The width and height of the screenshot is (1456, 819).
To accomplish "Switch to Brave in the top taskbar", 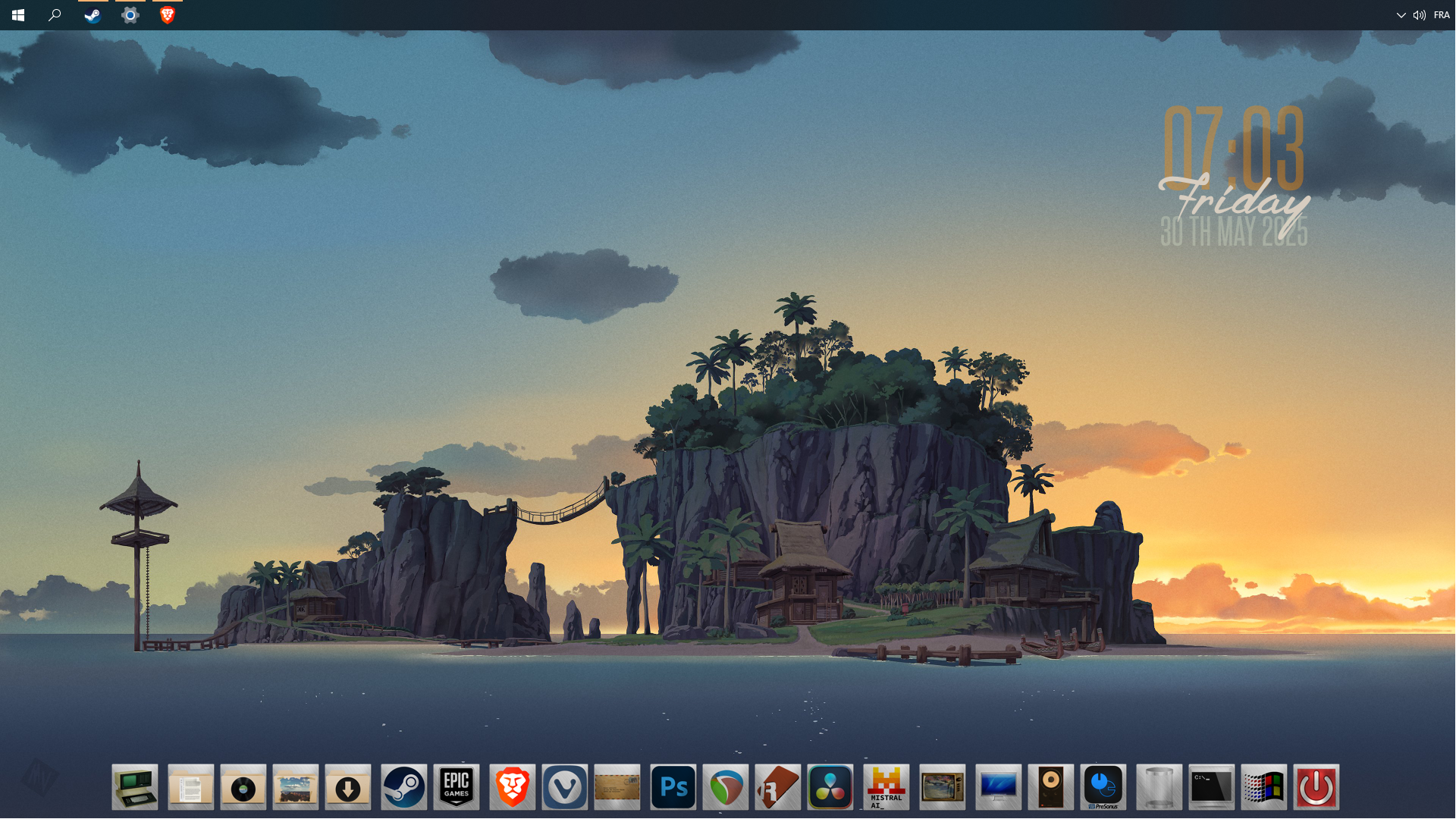I will coord(168,15).
